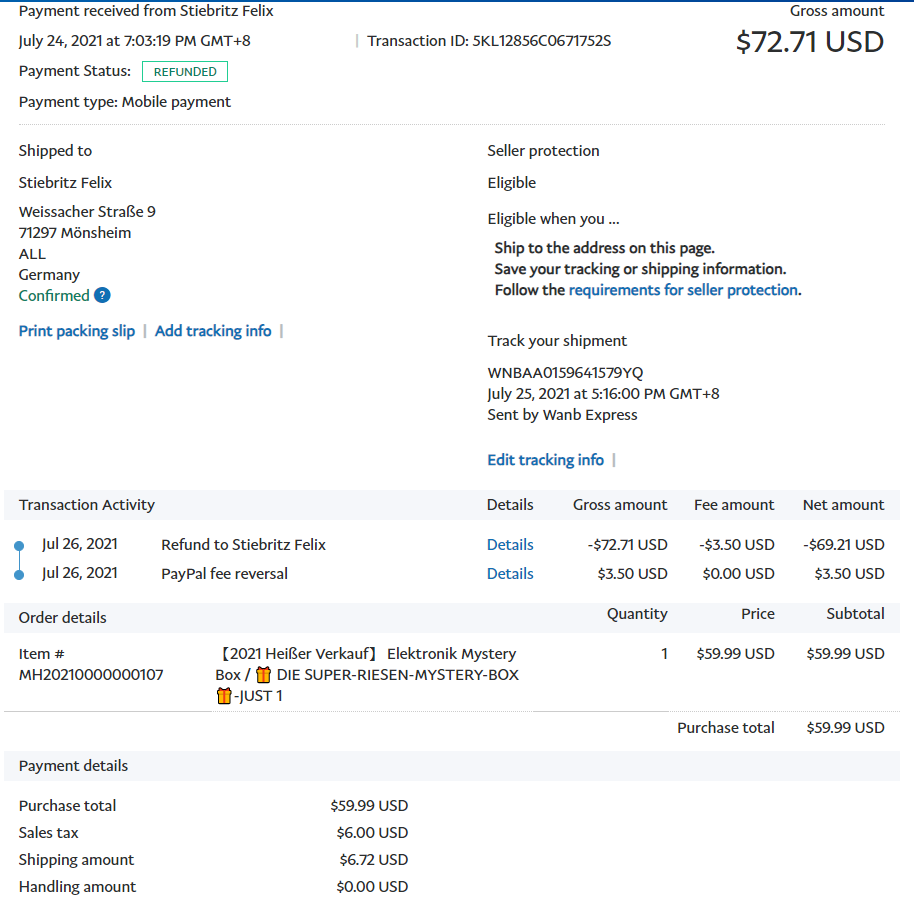Click the Payment details section header
This screenshot has height=901, width=914.
73,766
